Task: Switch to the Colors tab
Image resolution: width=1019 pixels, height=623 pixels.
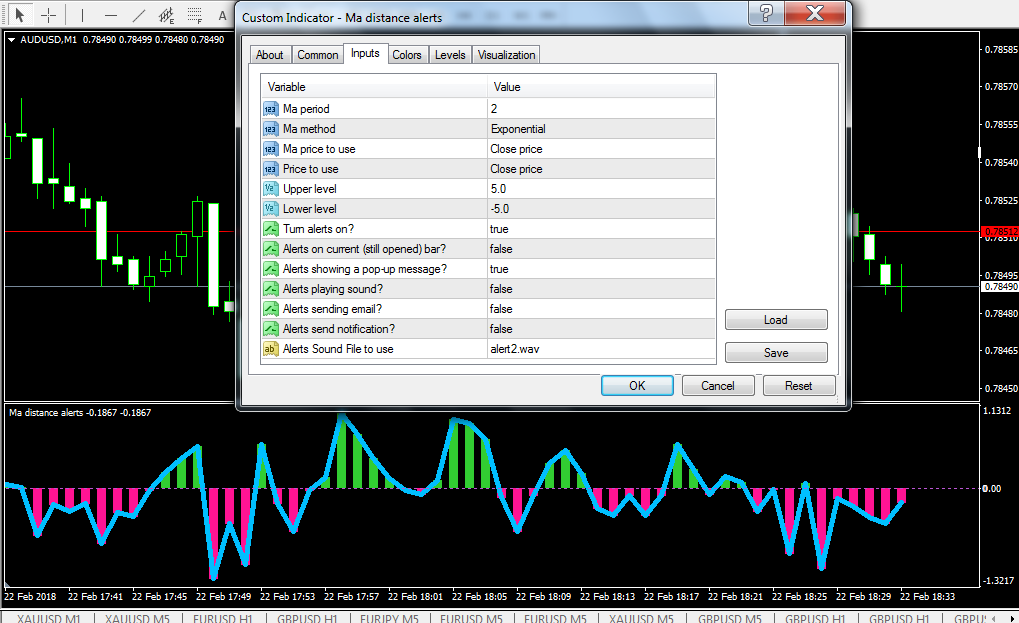Action: [406, 55]
